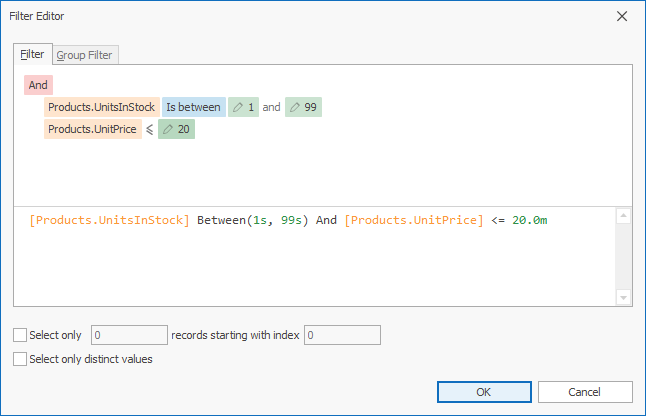Click the starting index input field
The width and height of the screenshot is (646, 416).
click(342, 335)
